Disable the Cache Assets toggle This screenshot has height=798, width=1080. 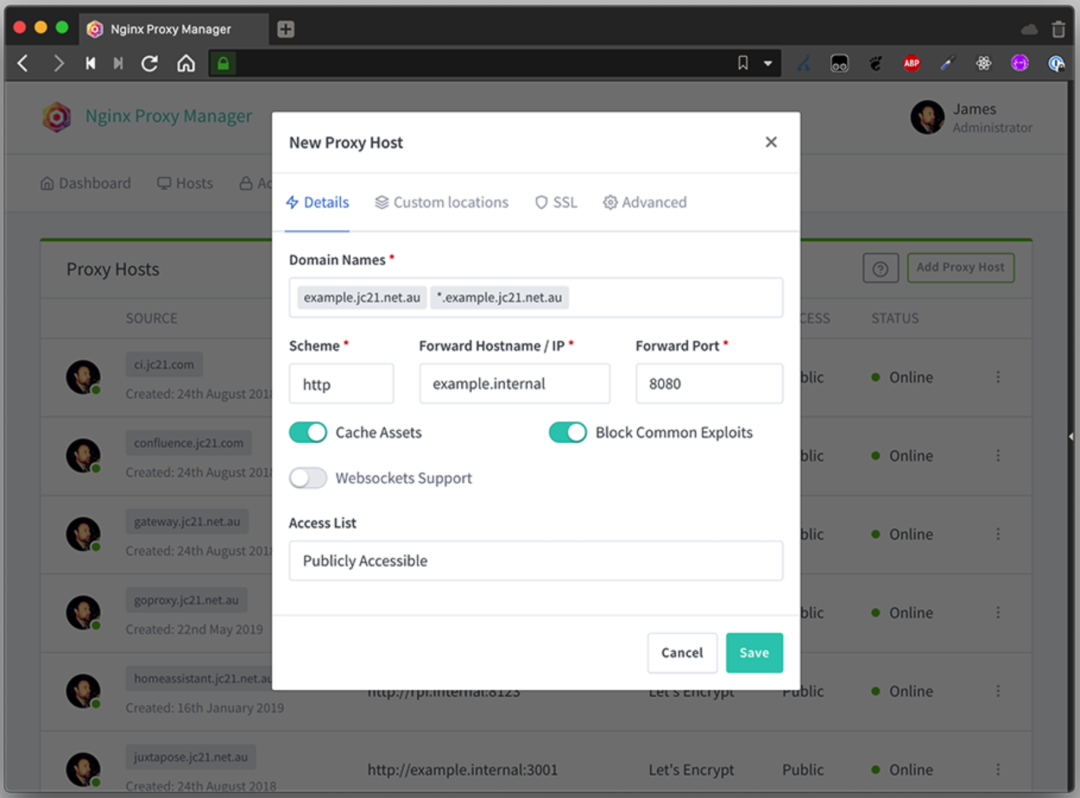308,432
